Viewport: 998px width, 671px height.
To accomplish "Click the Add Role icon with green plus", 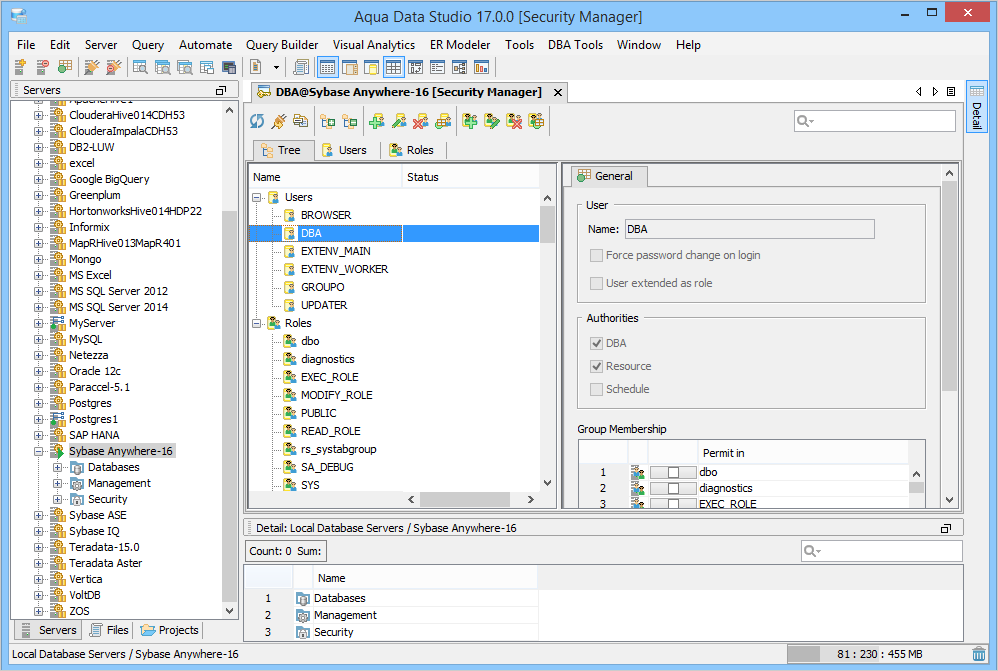I will [x=470, y=121].
